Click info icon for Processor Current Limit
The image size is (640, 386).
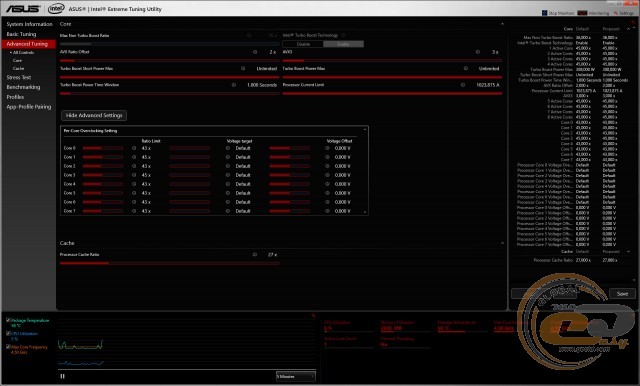(x=463, y=85)
